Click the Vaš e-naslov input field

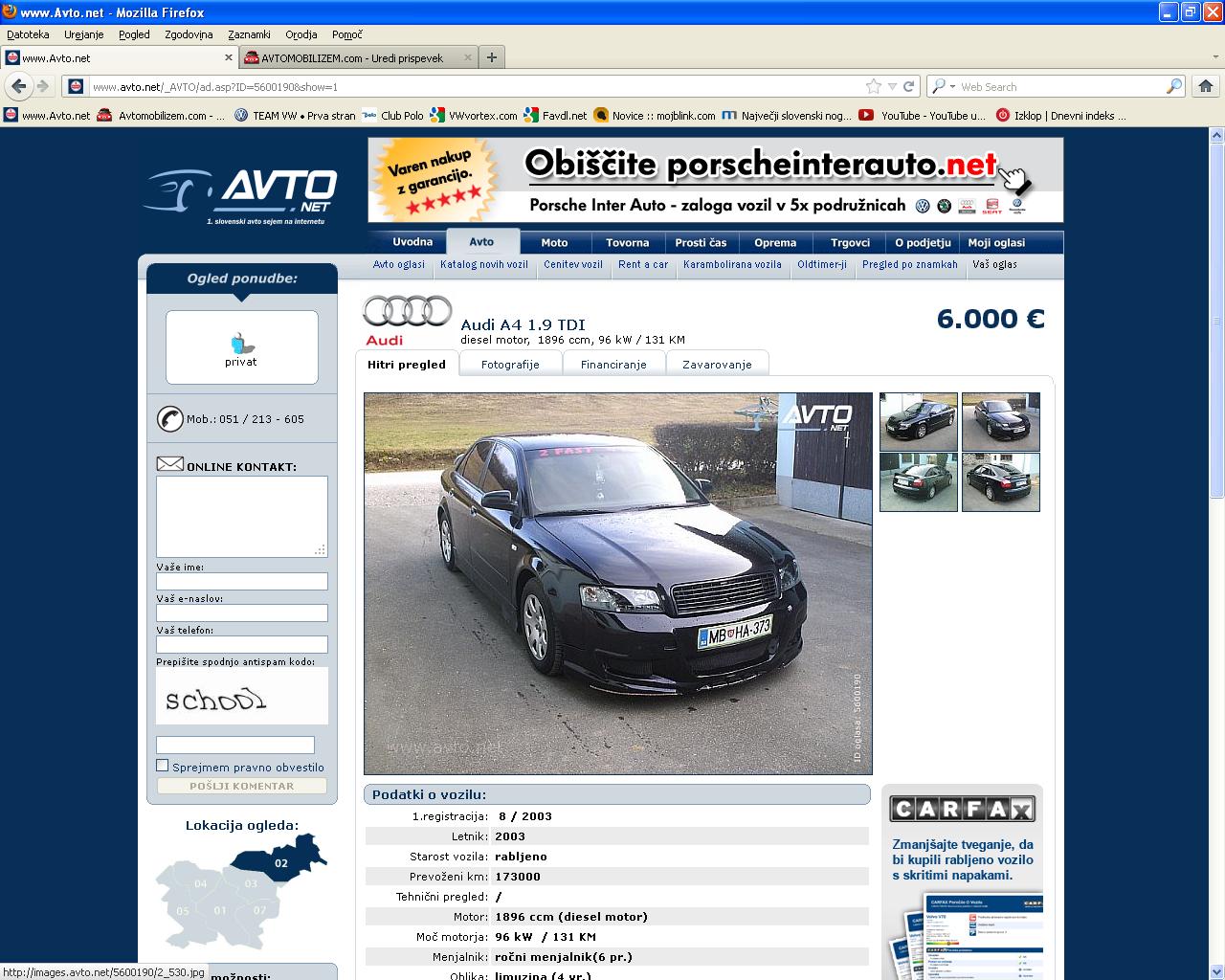click(x=241, y=612)
